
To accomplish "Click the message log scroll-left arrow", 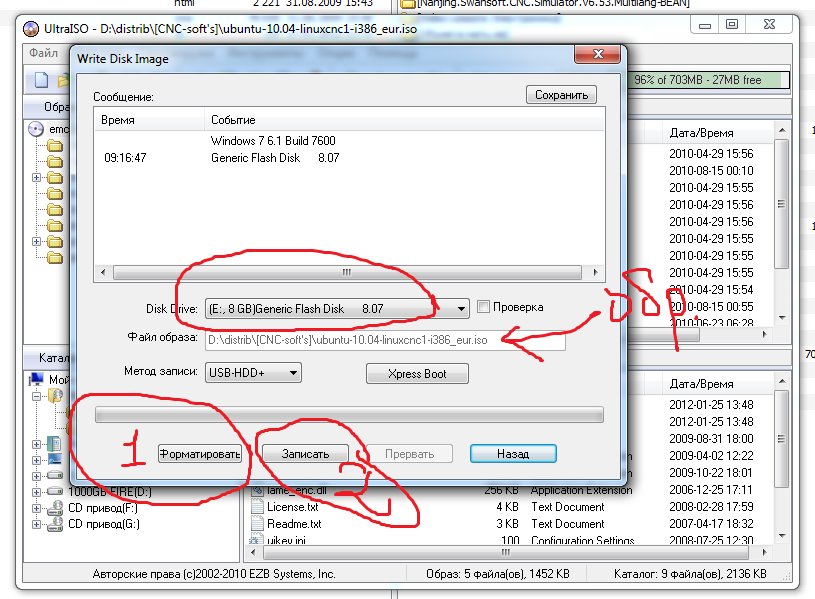I will (103, 272).
